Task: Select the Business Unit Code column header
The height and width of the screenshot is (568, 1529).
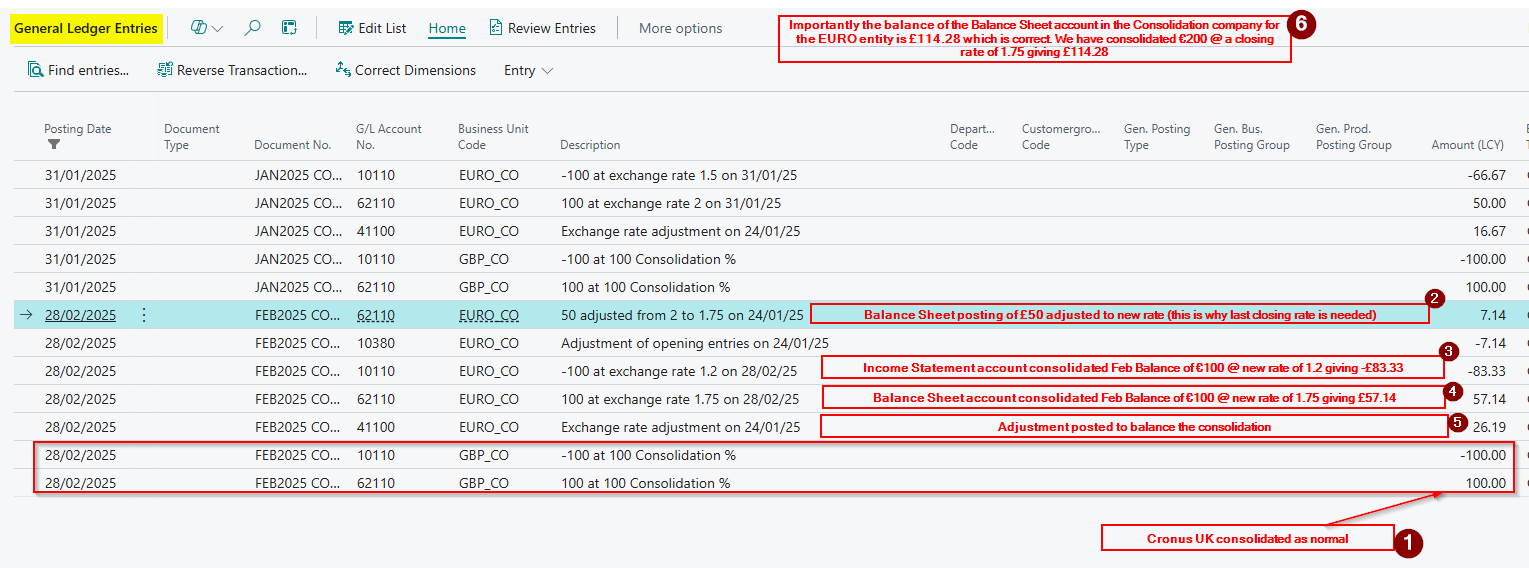Action: pyautogui.click(x=493, y=137)
